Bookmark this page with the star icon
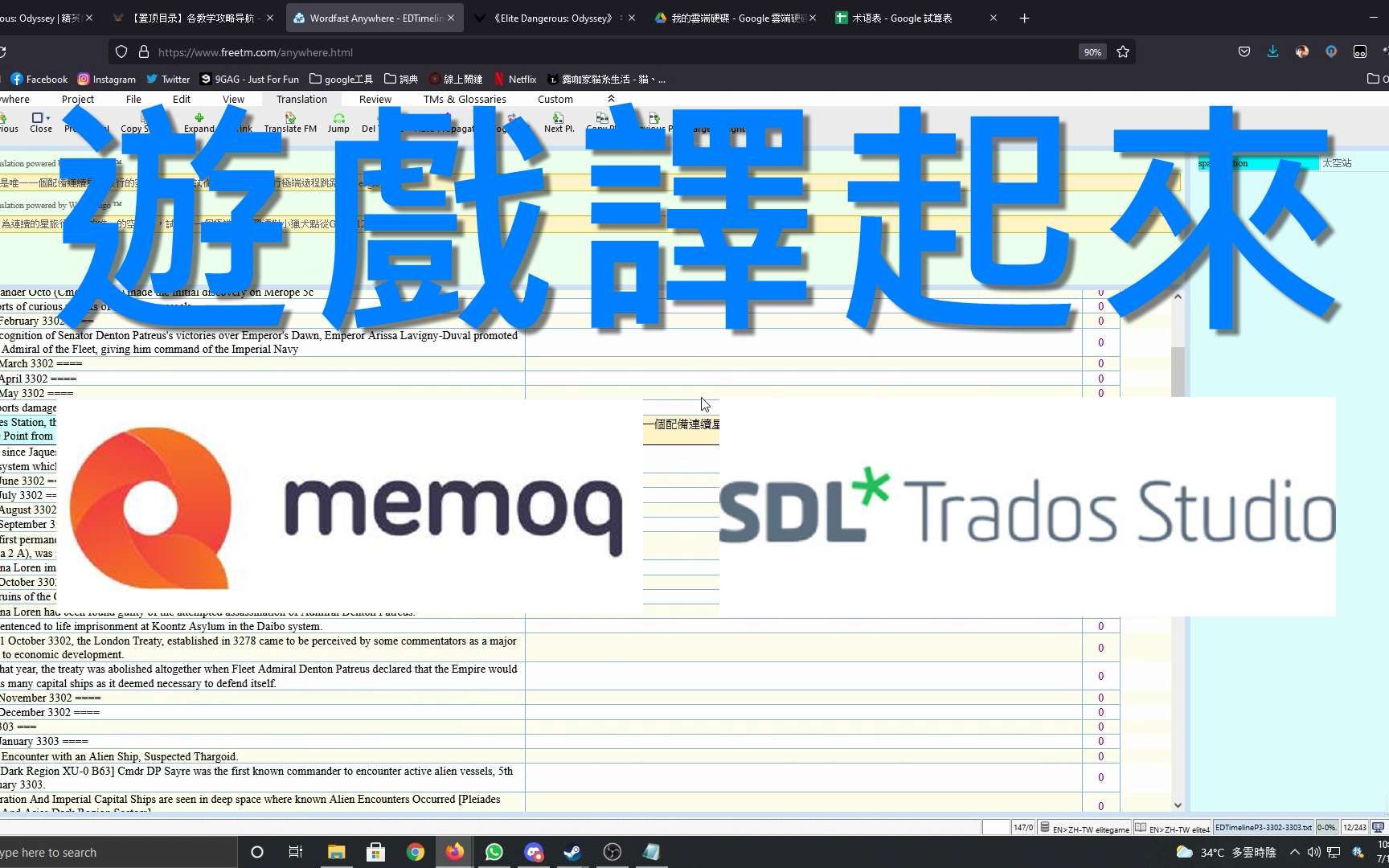The height and width of the screenshot is (868, 1389). [x=1123, y=51]
